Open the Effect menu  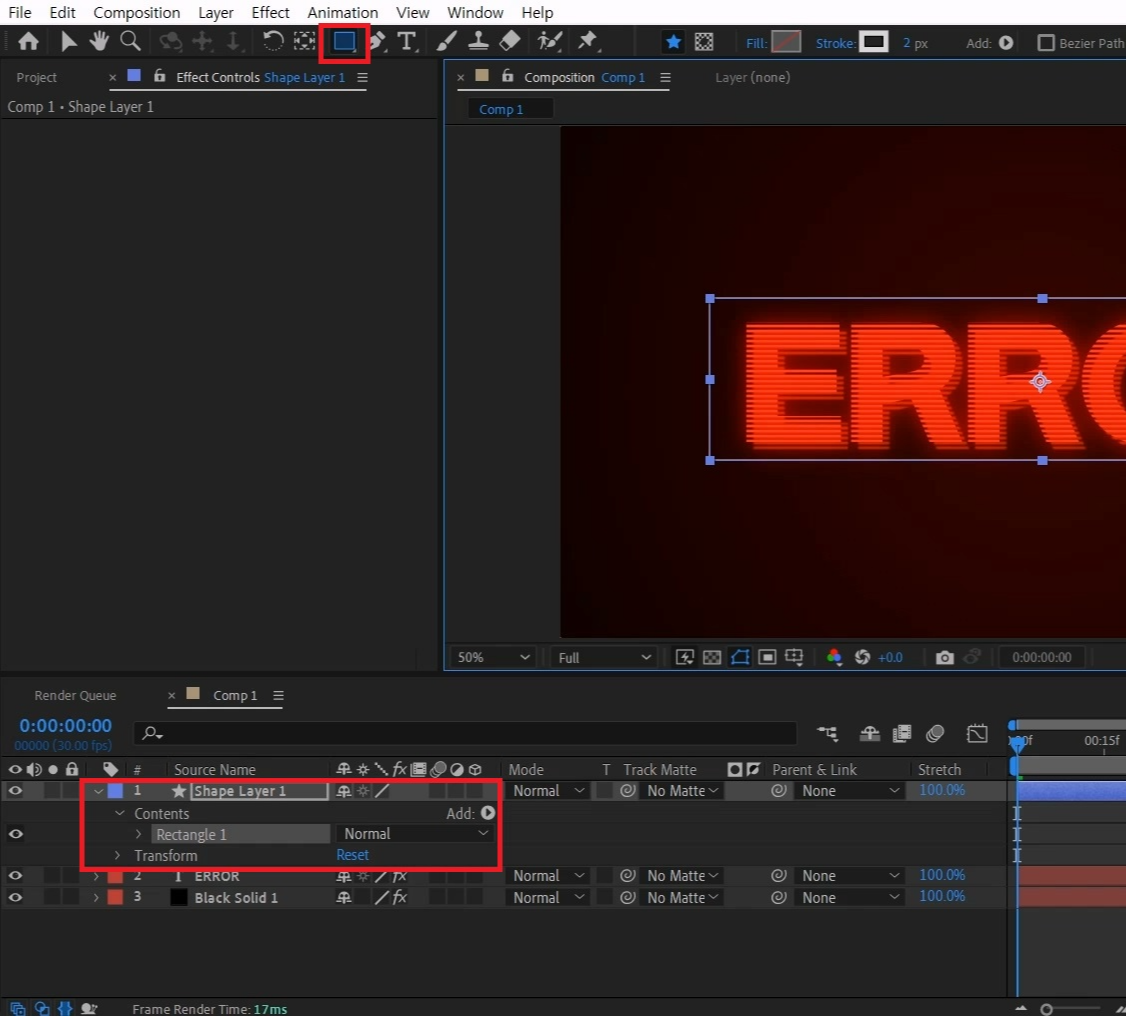coord(270,12)
